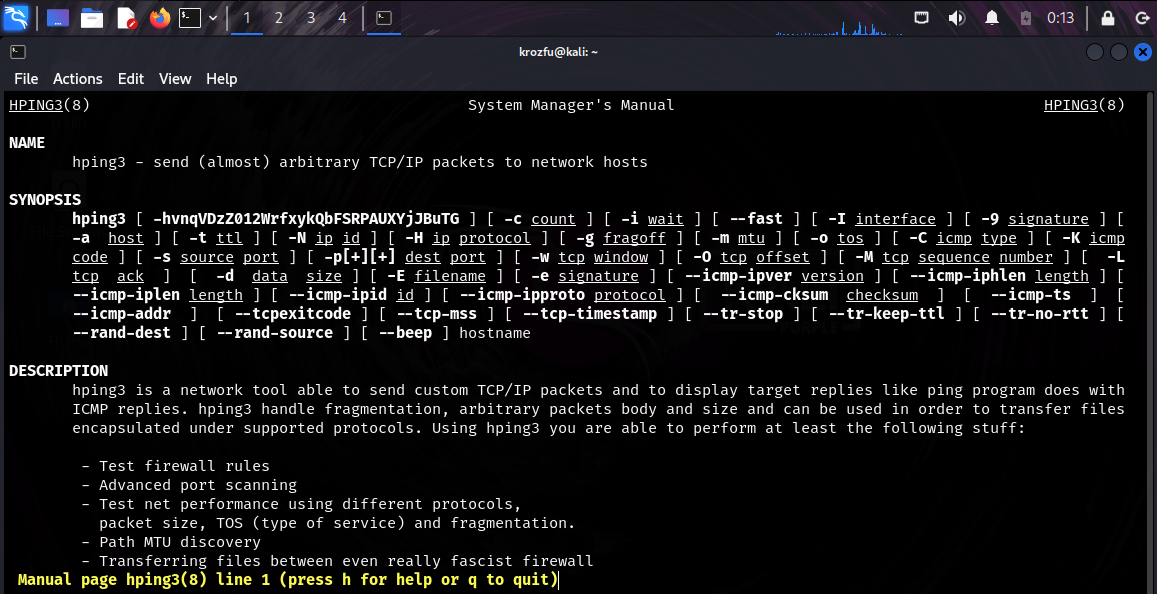
Task: Open the Help menu
Action: point(222,78)
